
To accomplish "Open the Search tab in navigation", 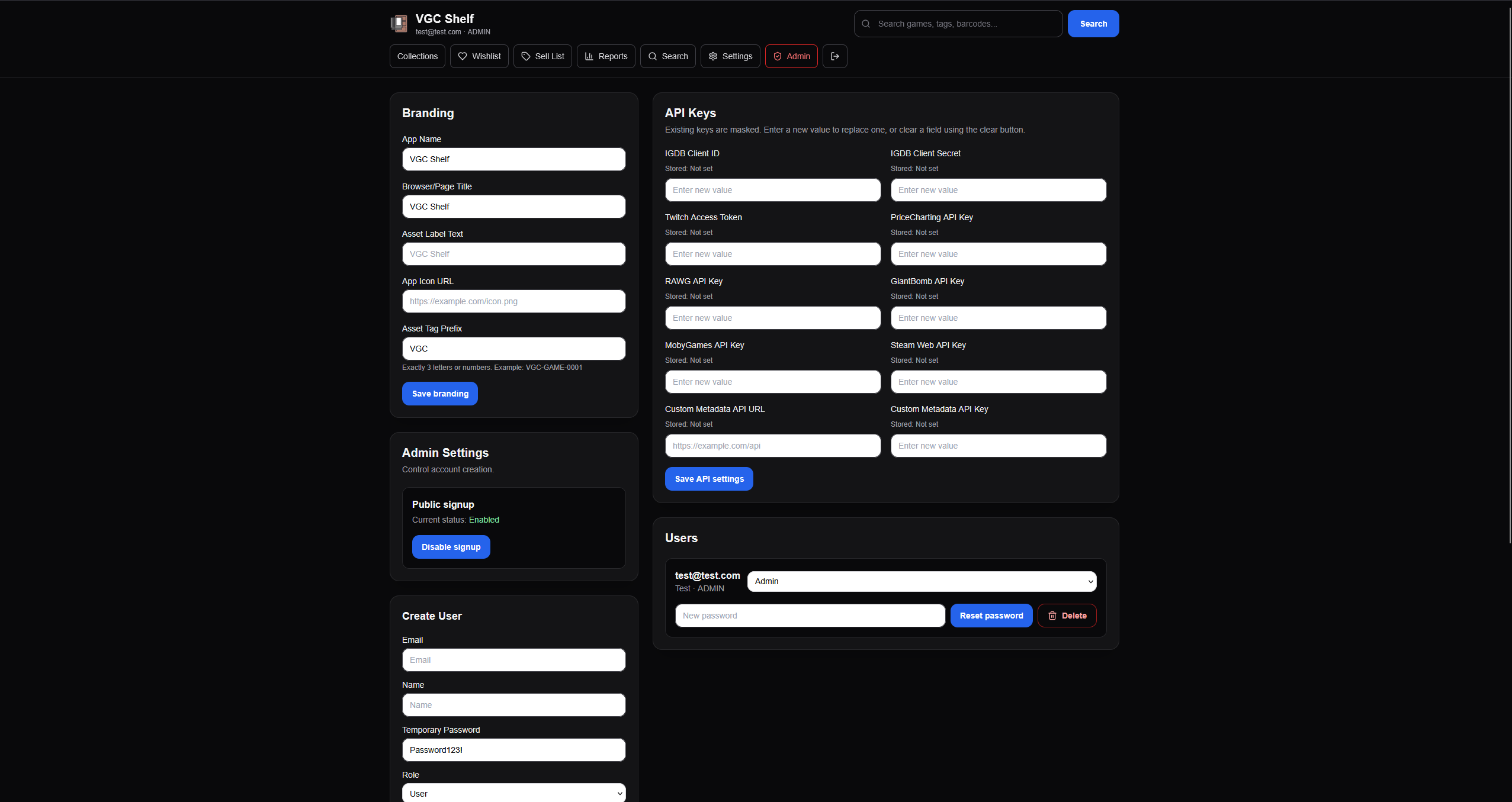I will pyautogui.click(x=668, y=56).
